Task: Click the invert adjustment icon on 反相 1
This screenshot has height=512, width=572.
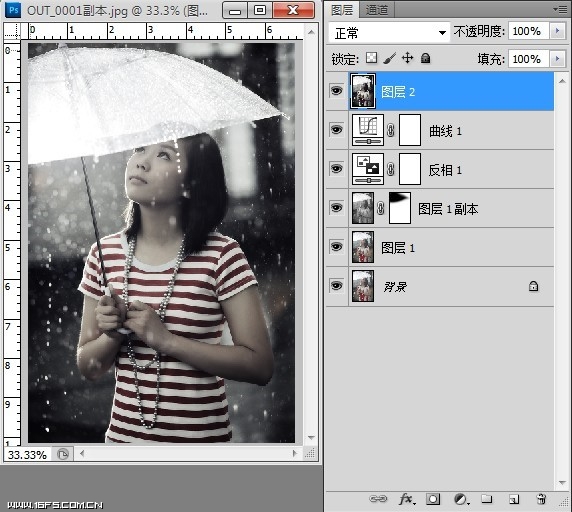Action: point(368,169)
